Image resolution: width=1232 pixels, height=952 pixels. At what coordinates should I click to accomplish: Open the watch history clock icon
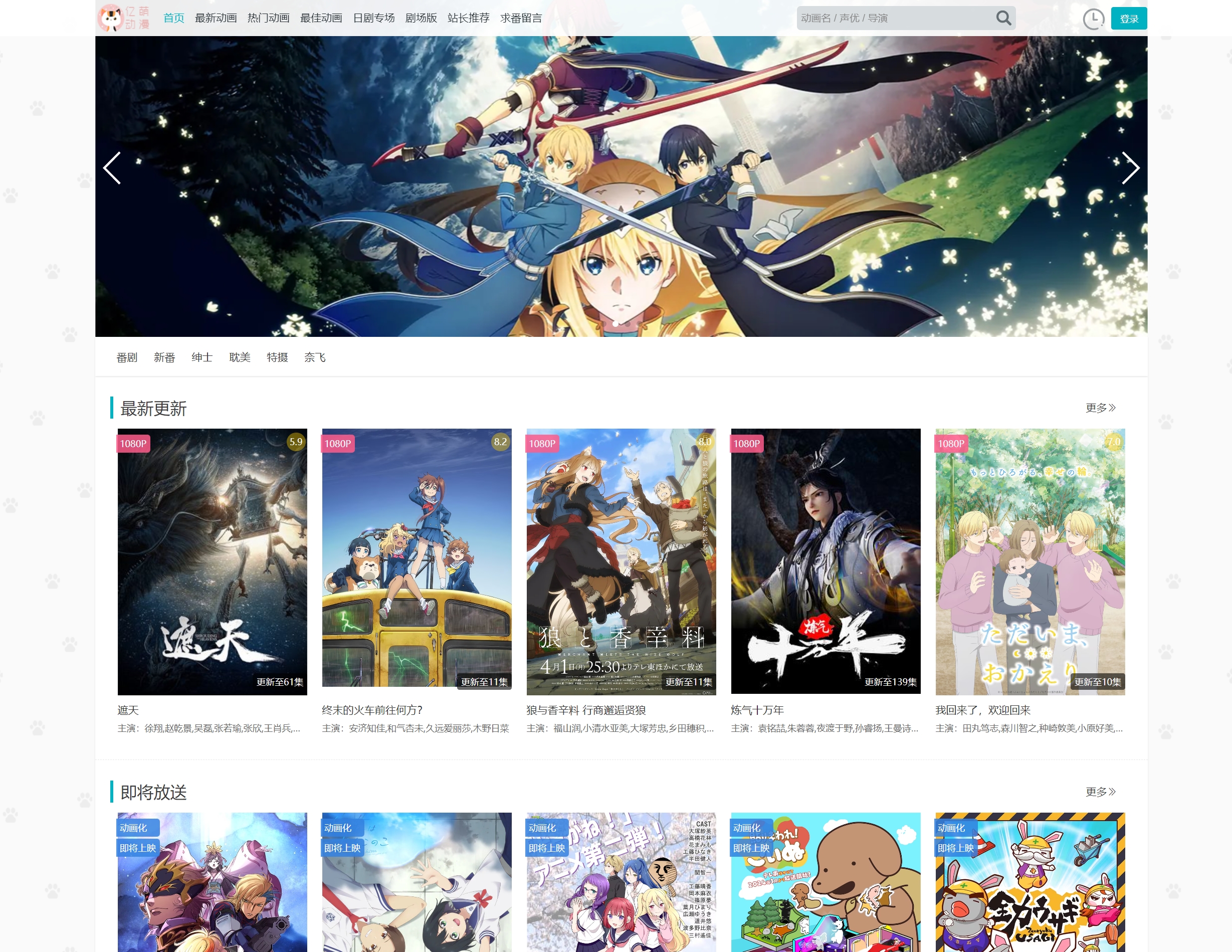pos(1093,19)
